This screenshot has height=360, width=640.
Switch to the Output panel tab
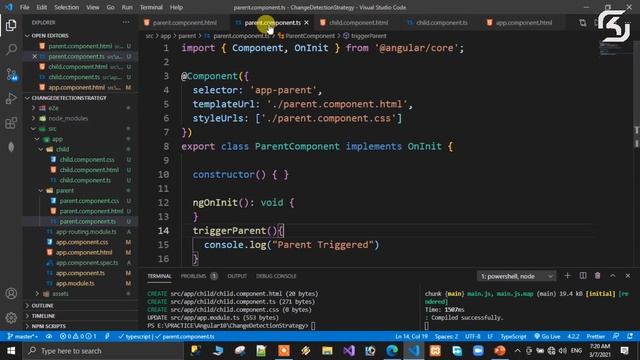[x=237, y=276]
